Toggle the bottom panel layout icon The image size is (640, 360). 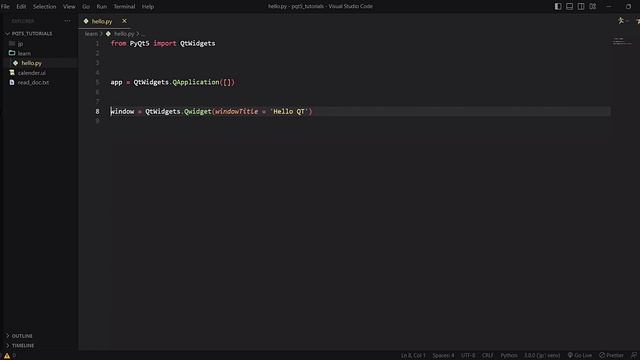coord(569,7)
